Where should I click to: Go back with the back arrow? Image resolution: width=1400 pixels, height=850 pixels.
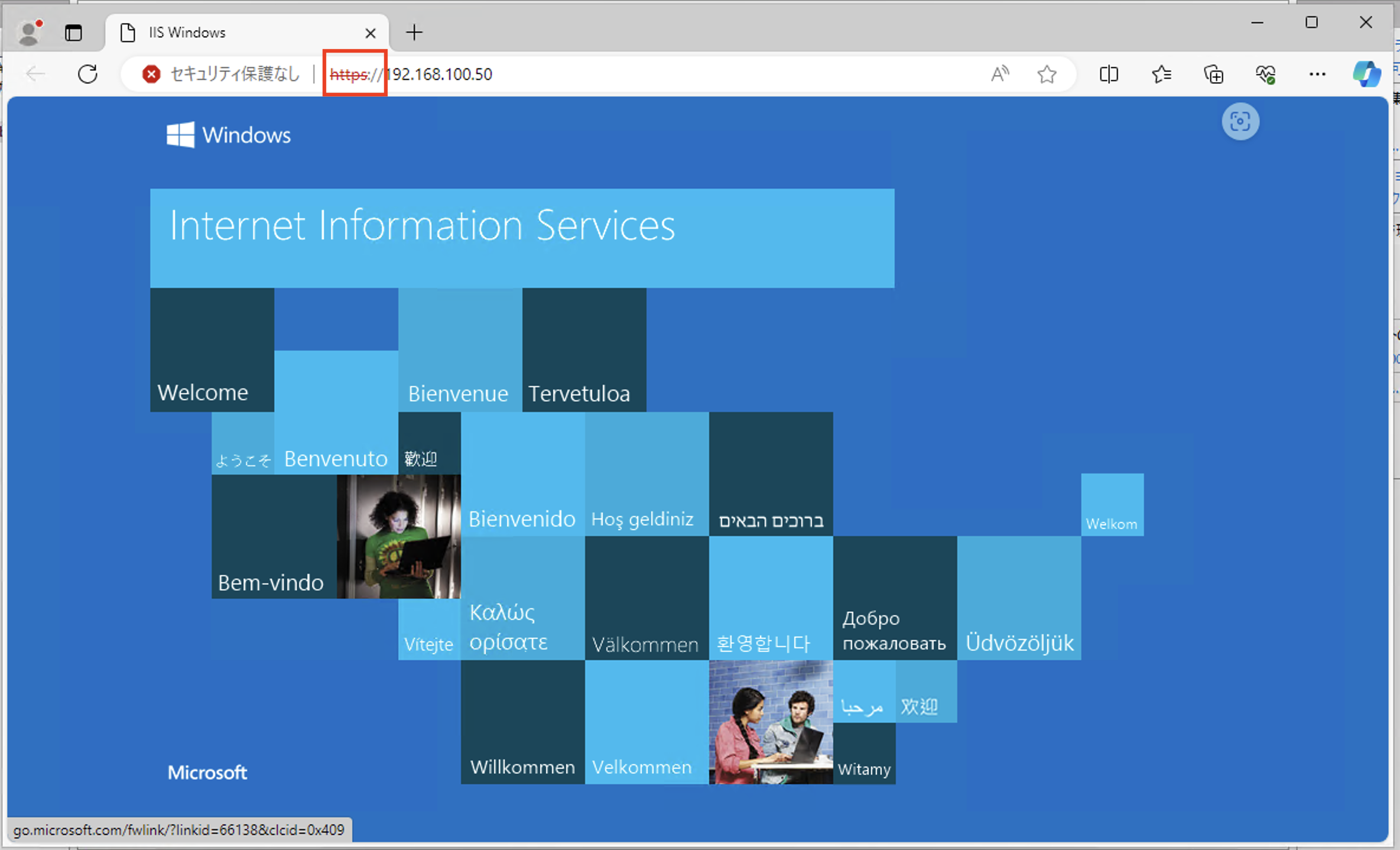coord(35,74)
